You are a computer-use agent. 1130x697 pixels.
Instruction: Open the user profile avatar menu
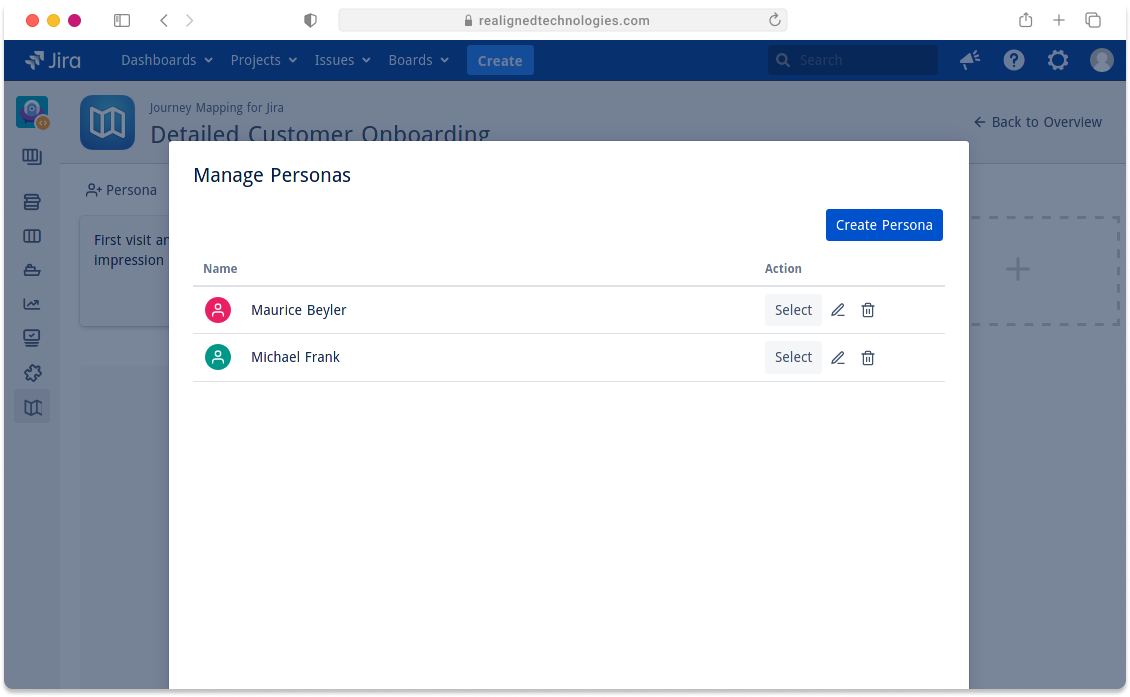pos(1102,60)
